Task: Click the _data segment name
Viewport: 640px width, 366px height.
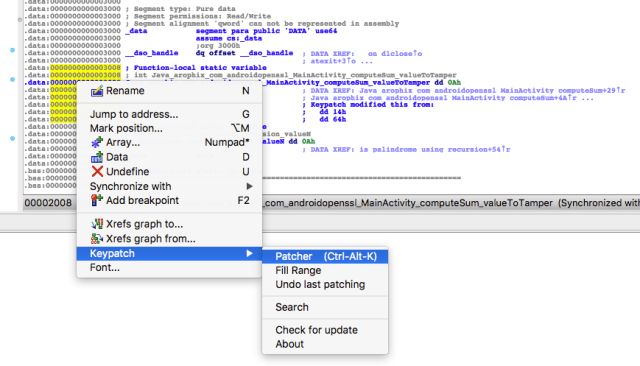Action: click(x=136, y=31)
